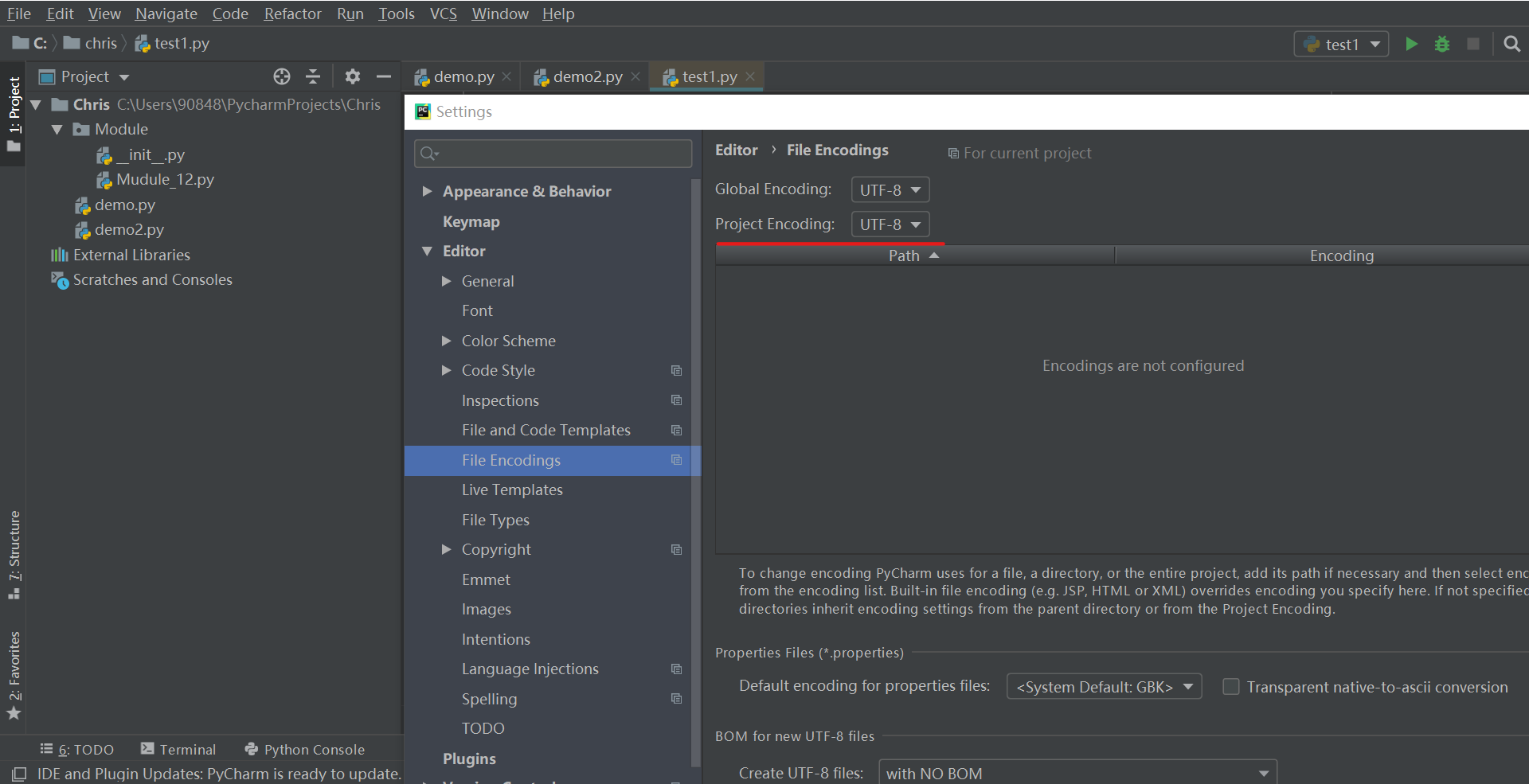This screenshot has width=1529, height=784.
Task: Select the Plugins settings page
Action: 469,759
